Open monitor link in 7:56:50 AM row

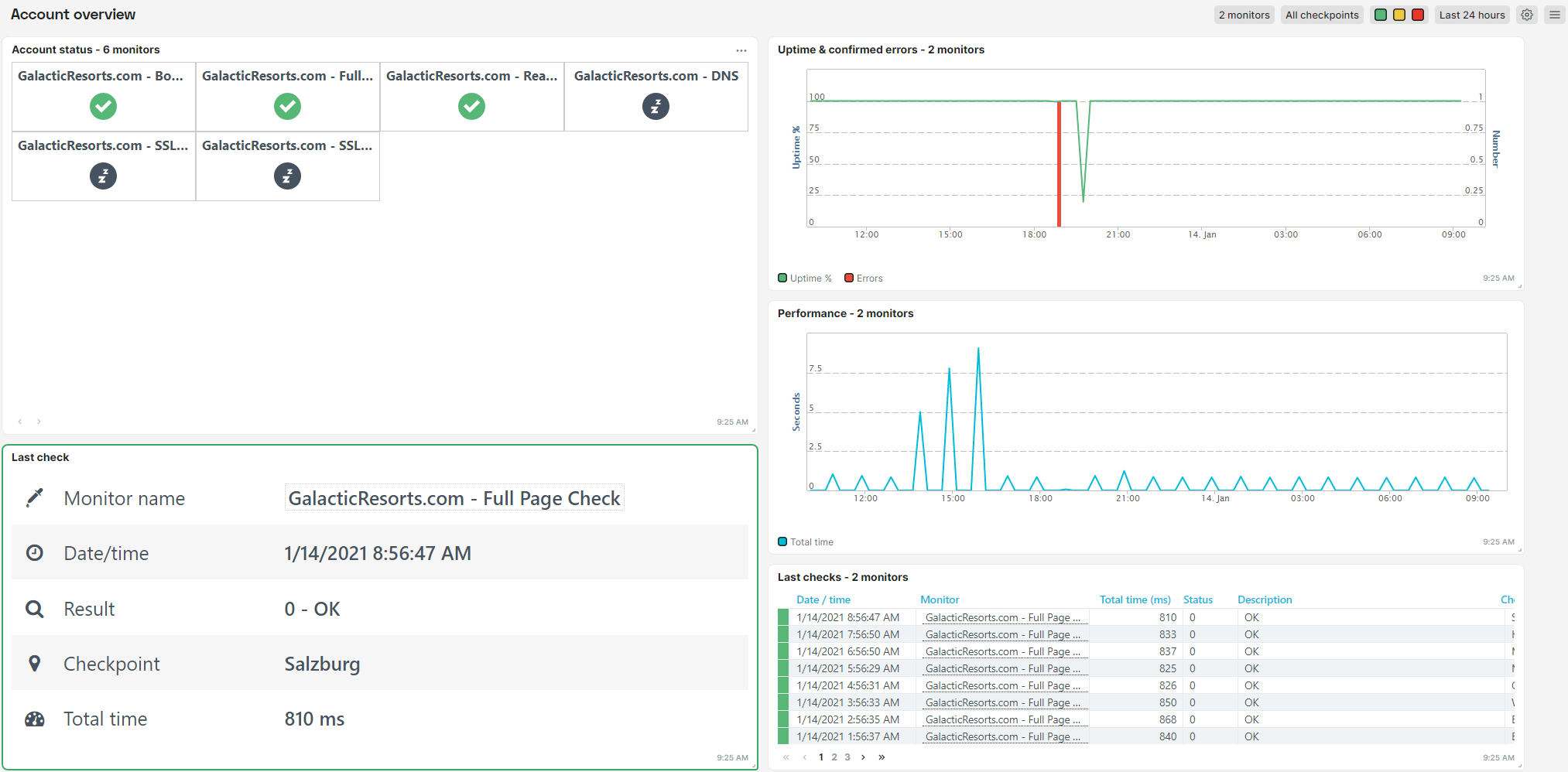tap(1003, 634)
